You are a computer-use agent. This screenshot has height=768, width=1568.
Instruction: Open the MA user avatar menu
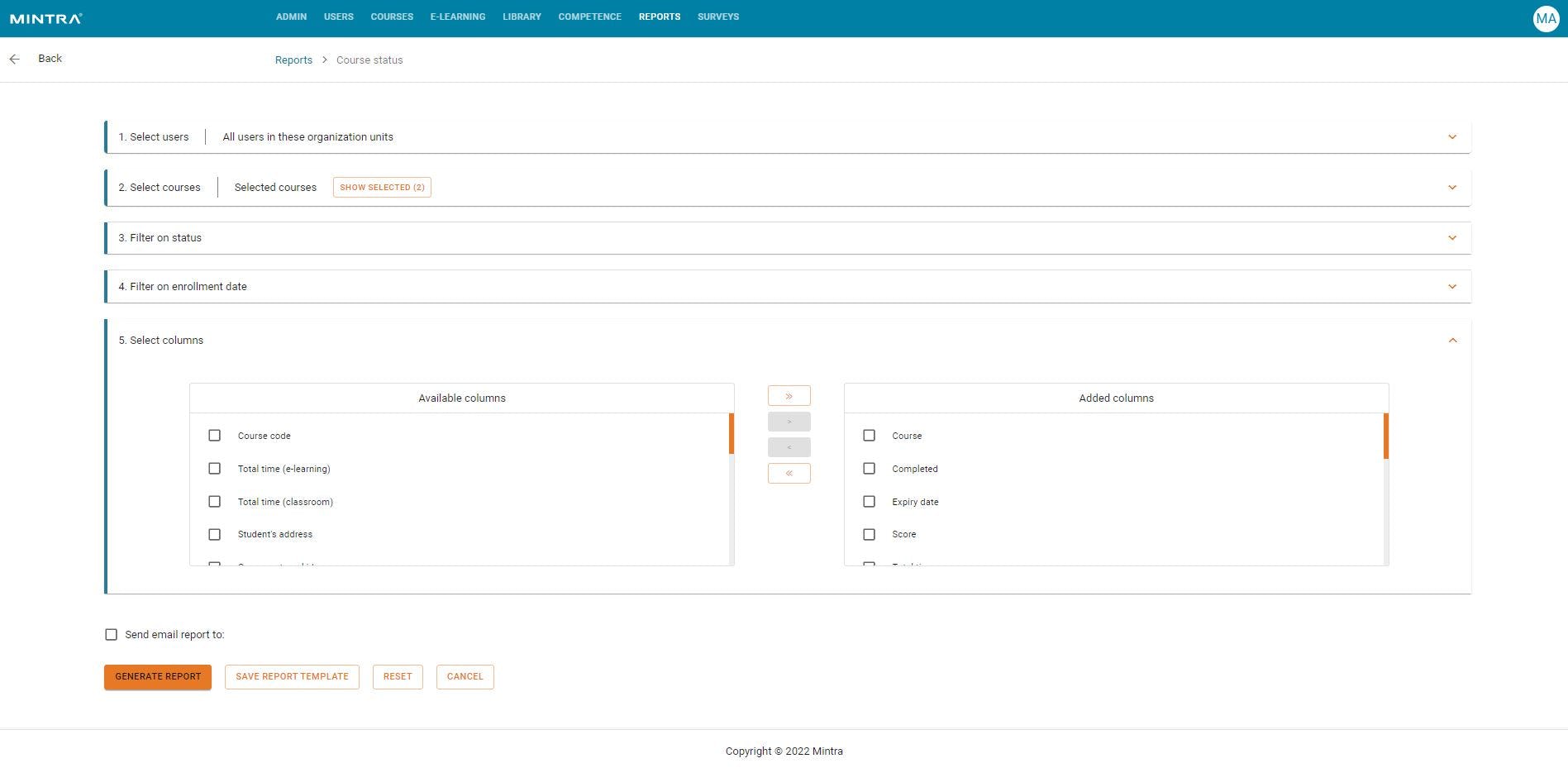pyautogui.click(x=1546, y=17)
